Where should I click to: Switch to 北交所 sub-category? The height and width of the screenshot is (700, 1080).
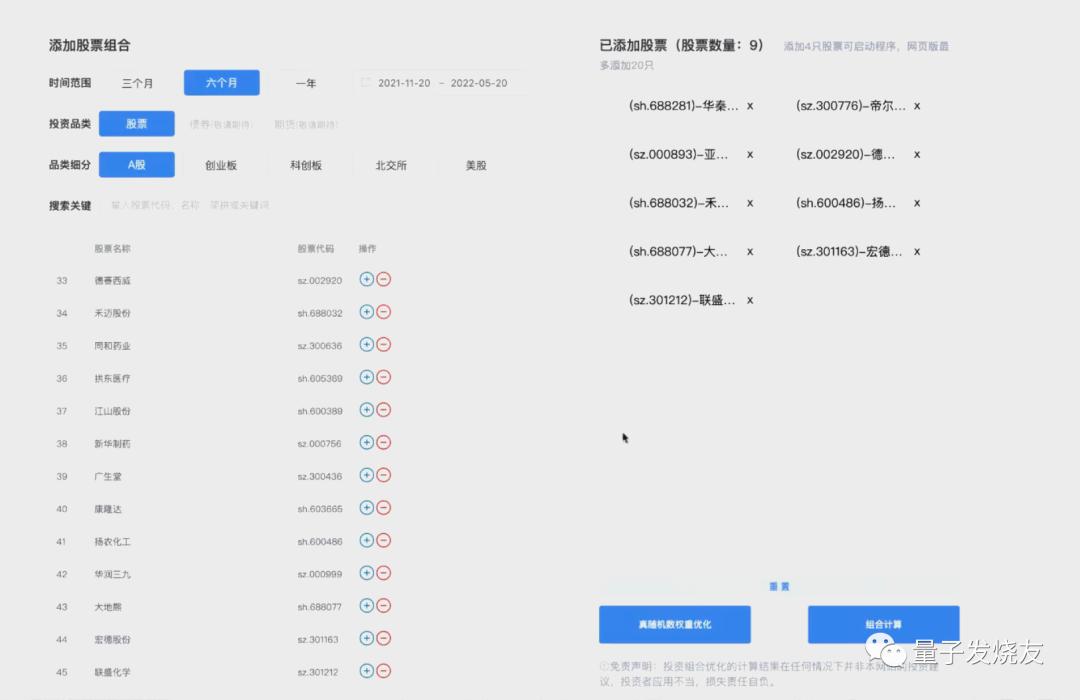click(391, 165)
